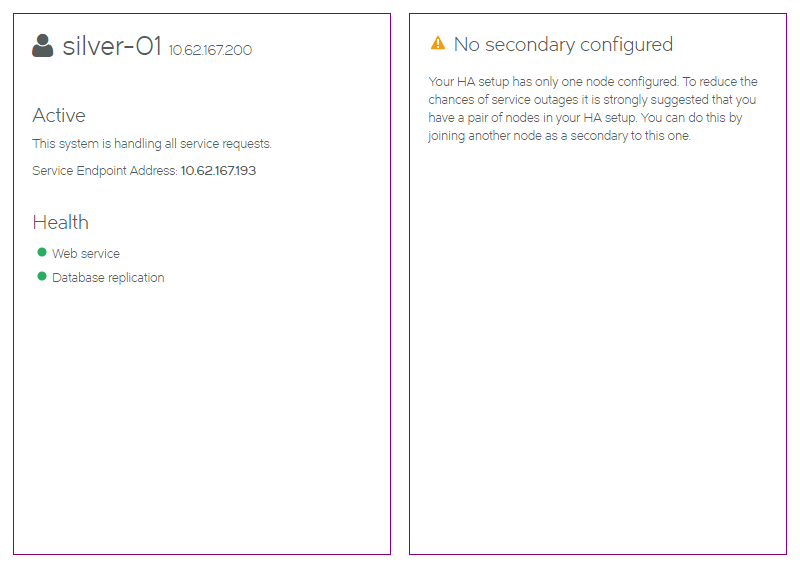Click the orange warning triangle icon
This screenshot has width=800, height=562.
click(x=438, y=43)
